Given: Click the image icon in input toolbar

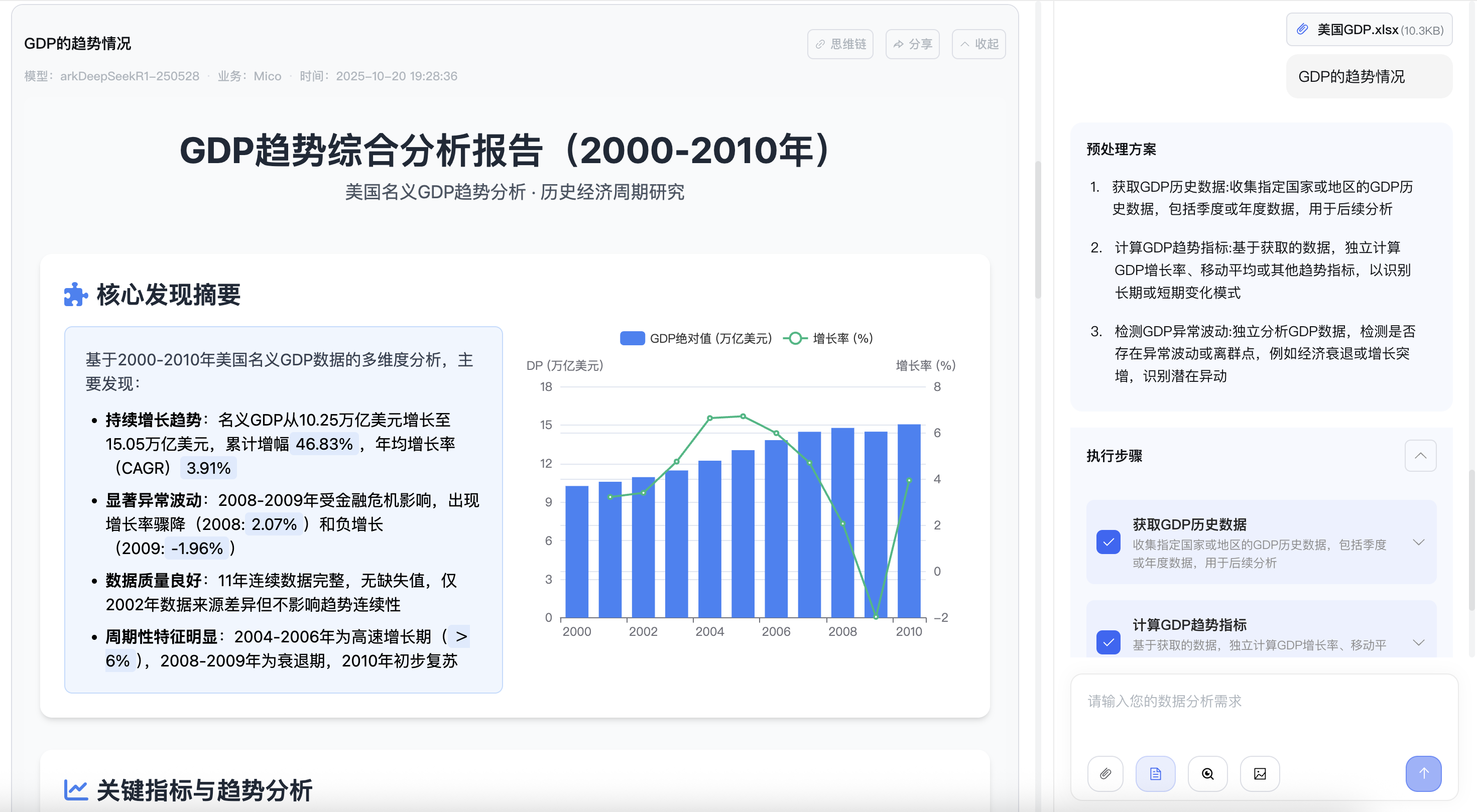Looking at the screenshot, I should [1259, 773].
